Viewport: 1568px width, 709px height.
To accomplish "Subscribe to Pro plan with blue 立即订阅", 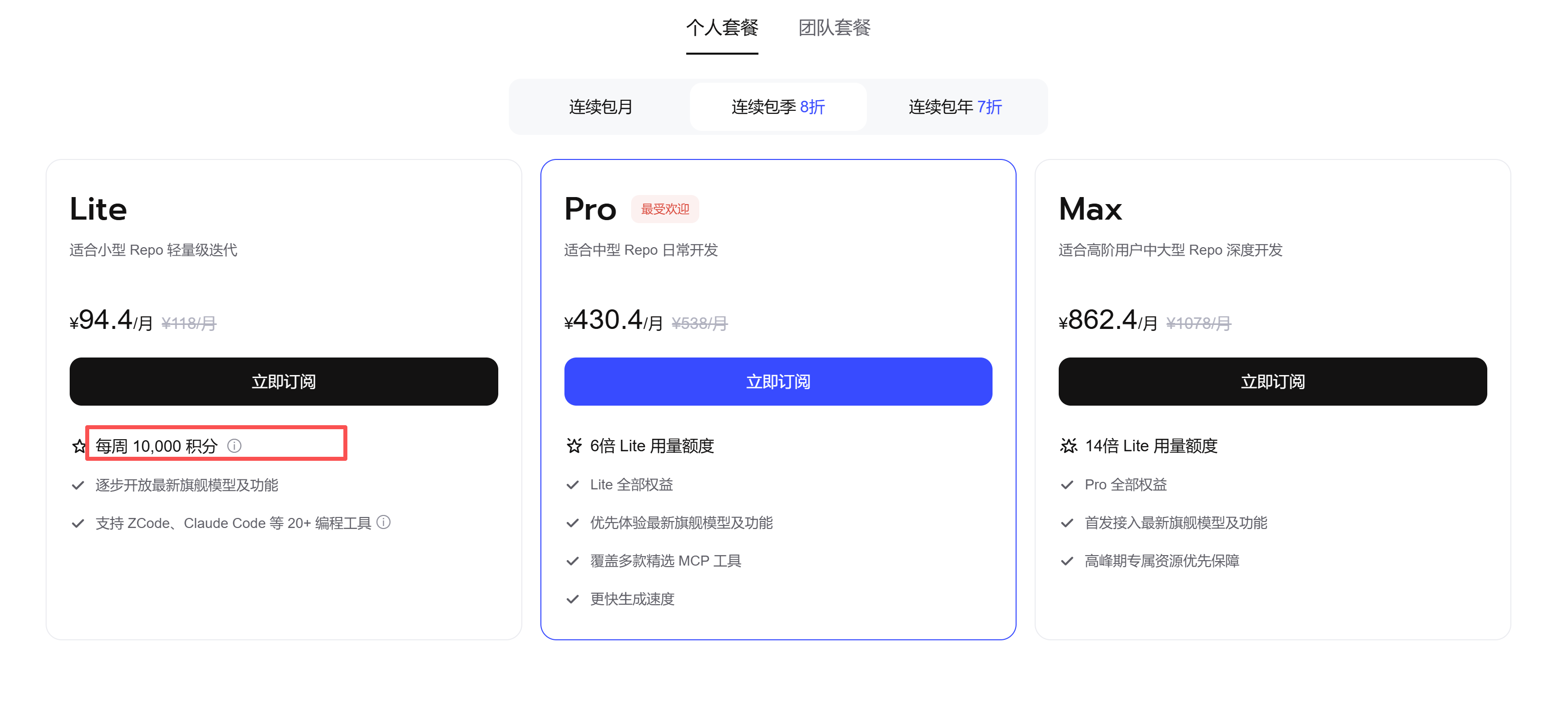I will pyautogui.click(x=778, y=381).
